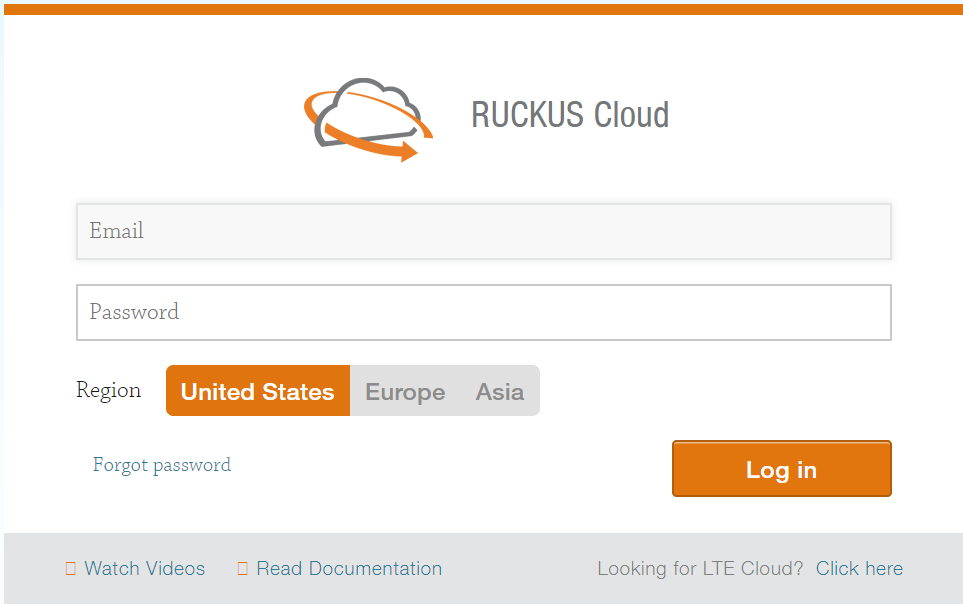This screenshot has height=605, width=963.
Task: Click the RUCKUS Cloud title text
Action: 570,115
